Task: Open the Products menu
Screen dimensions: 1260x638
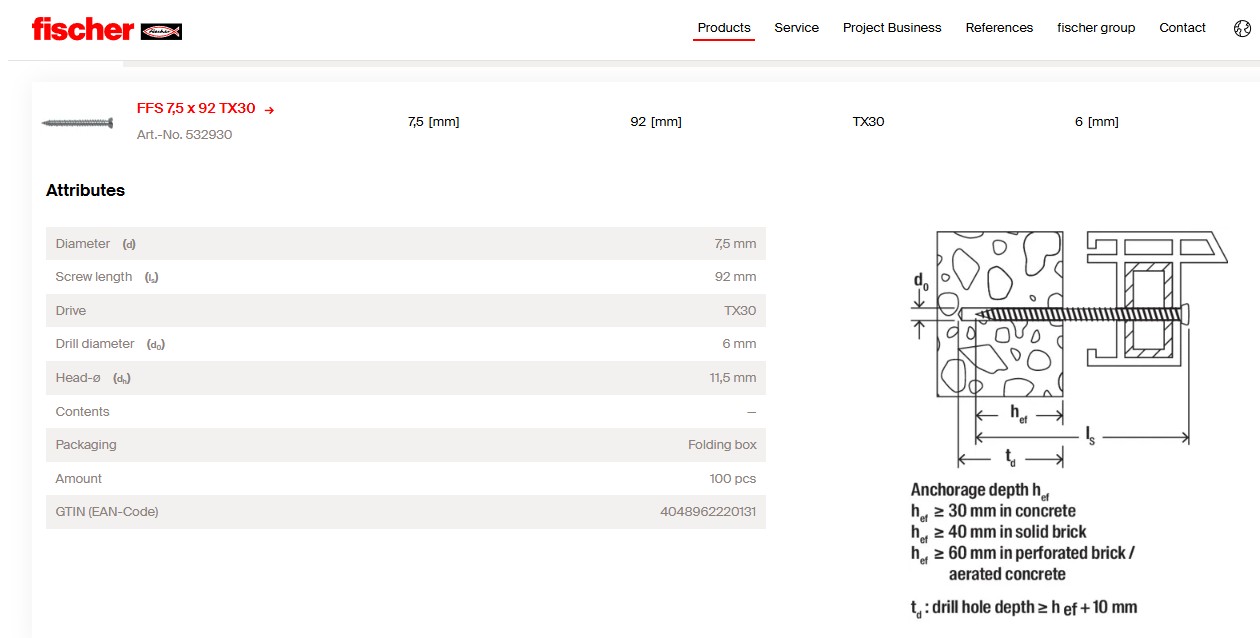Action: pos(724,28)
